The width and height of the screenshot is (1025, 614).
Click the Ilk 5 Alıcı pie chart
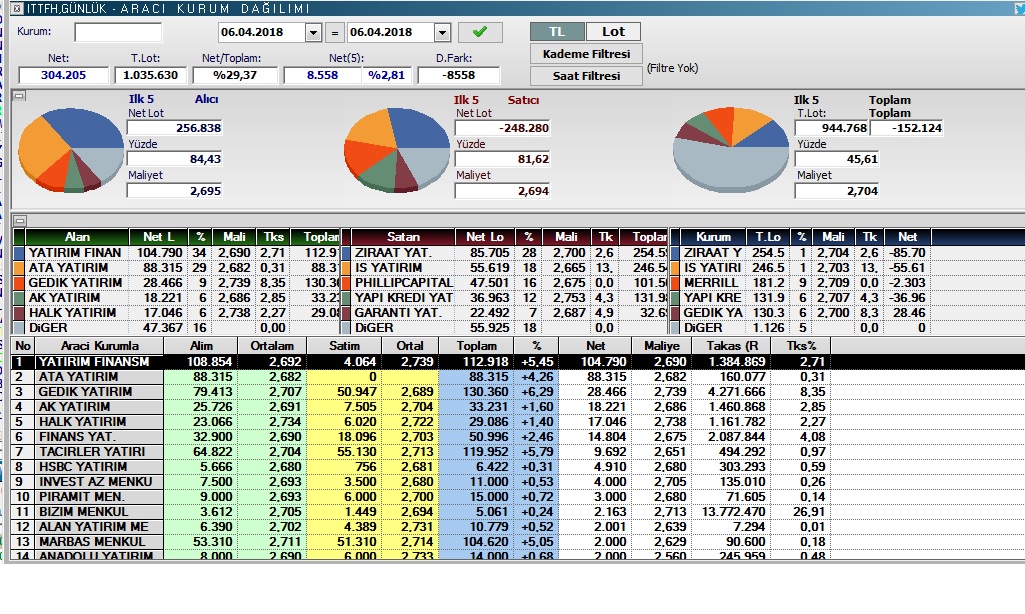click(x=71, y=151)
